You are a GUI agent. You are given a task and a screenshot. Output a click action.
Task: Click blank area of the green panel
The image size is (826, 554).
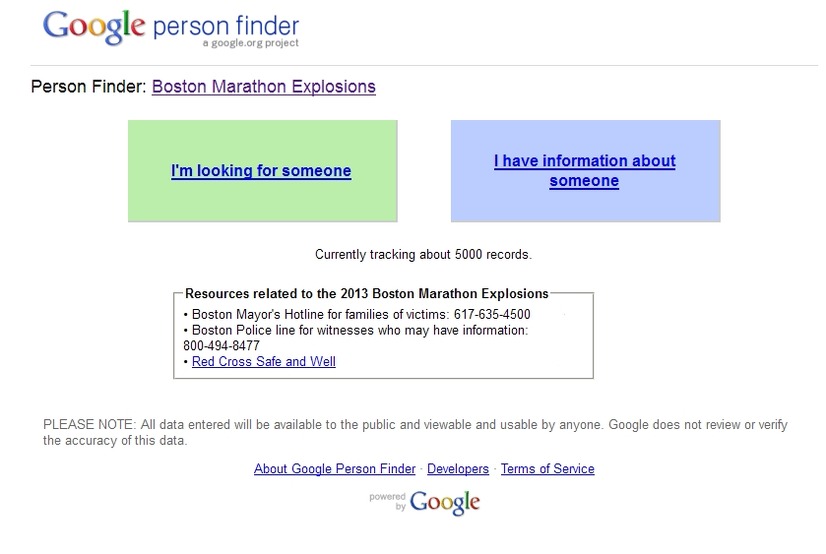tap(200, 203)
